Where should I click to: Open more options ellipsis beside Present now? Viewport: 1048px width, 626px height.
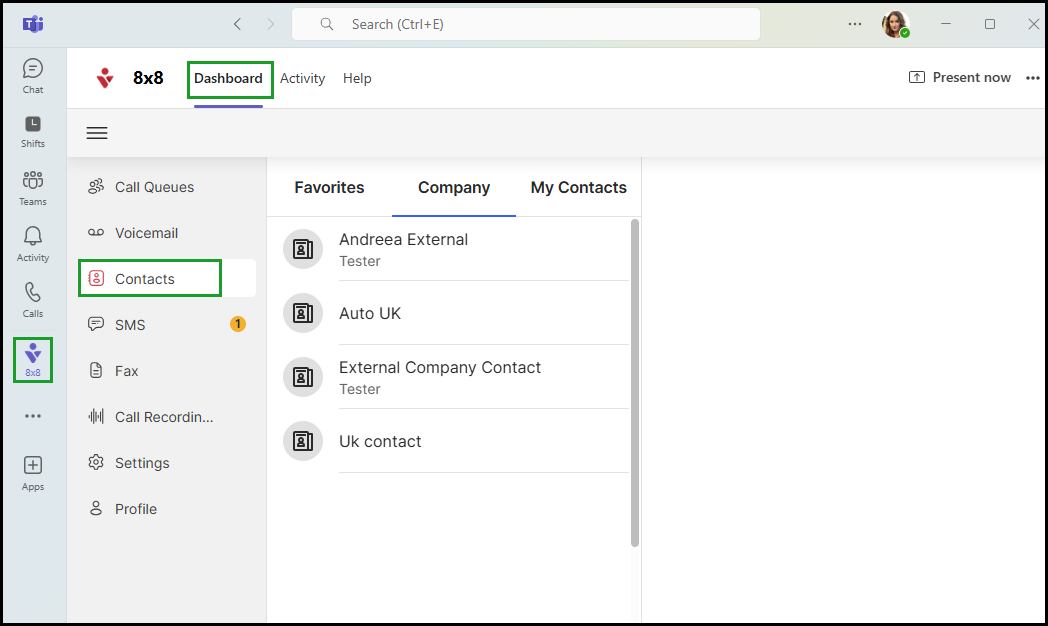[x=1033, y=78]
